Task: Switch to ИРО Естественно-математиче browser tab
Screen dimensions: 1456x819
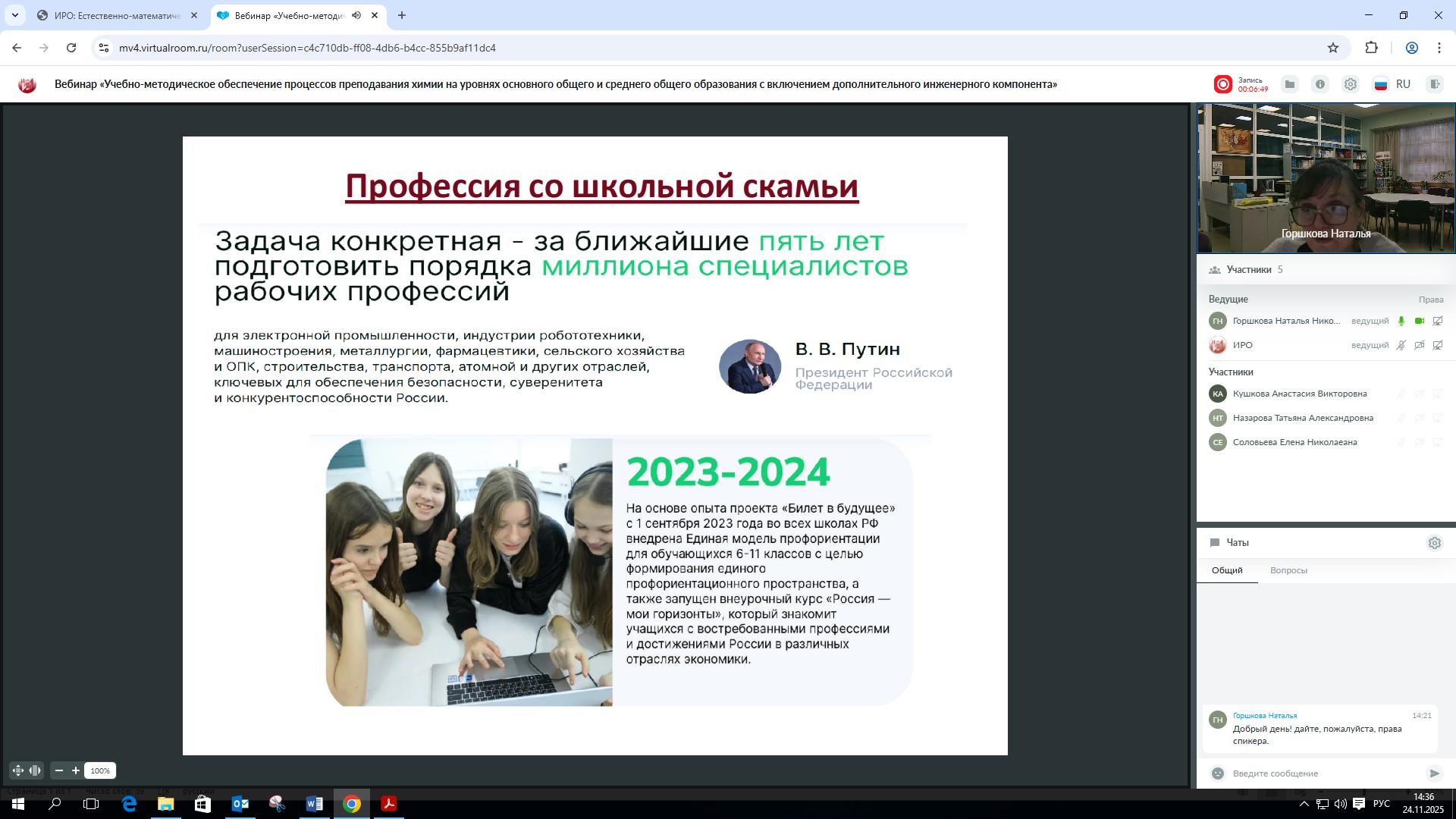Action: tap(118, 15)
